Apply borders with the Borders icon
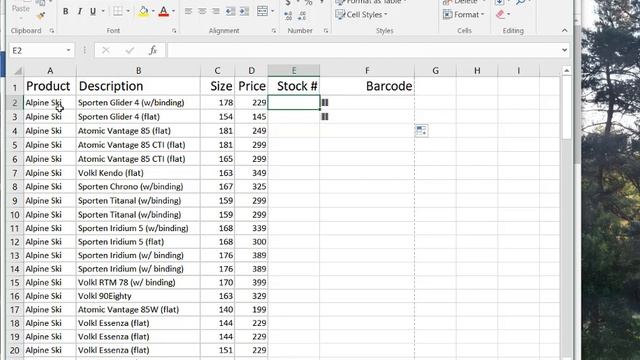640x360 pixels. pyautogui.click(x=118, y=12)
